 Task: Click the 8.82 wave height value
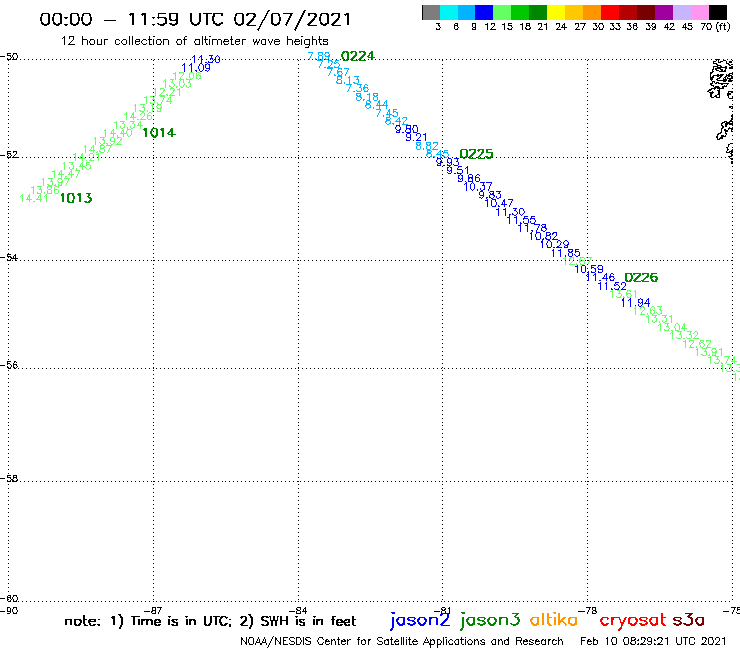point(427,146)
